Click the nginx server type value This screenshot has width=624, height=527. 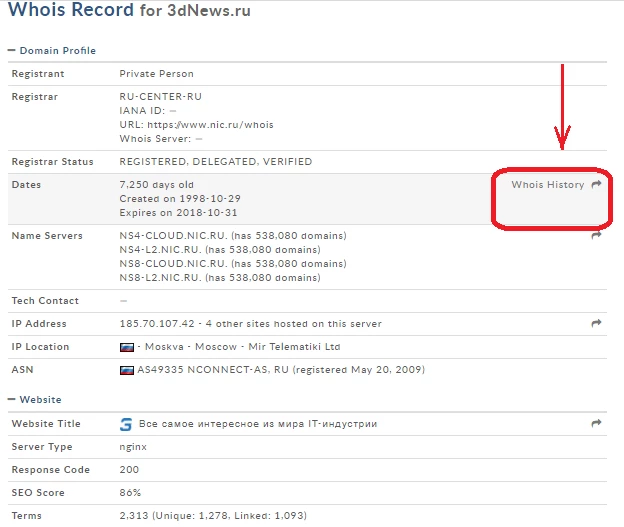(133, 447)
